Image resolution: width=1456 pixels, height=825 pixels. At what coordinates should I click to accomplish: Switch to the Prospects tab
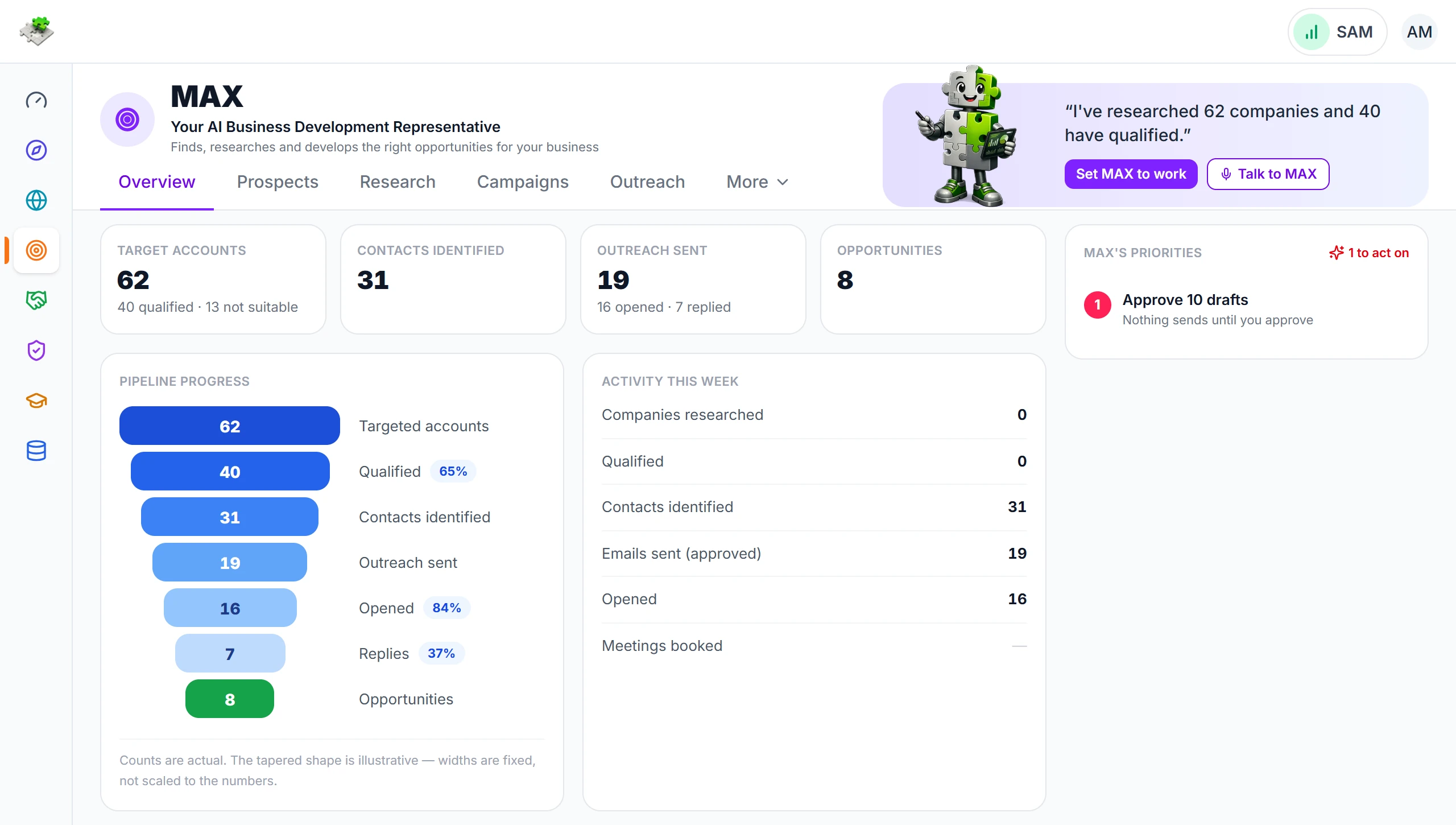pyautogui.click(x=278, y=182)
